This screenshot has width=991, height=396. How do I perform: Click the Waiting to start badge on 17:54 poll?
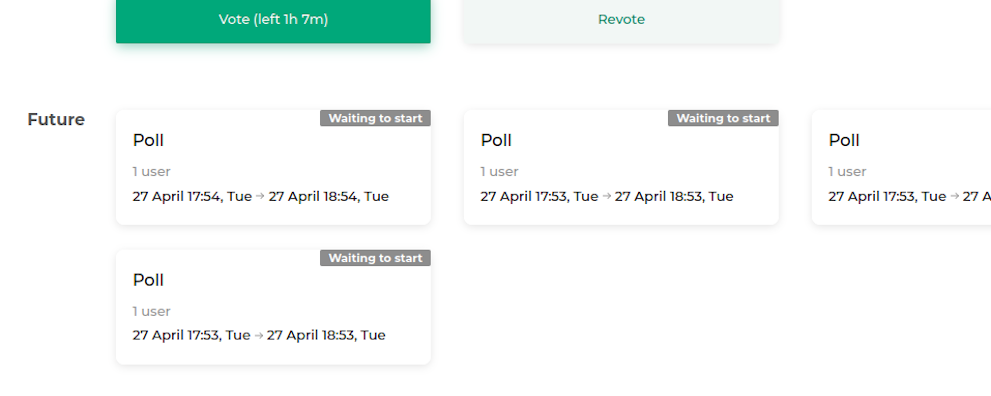(375, 118)
